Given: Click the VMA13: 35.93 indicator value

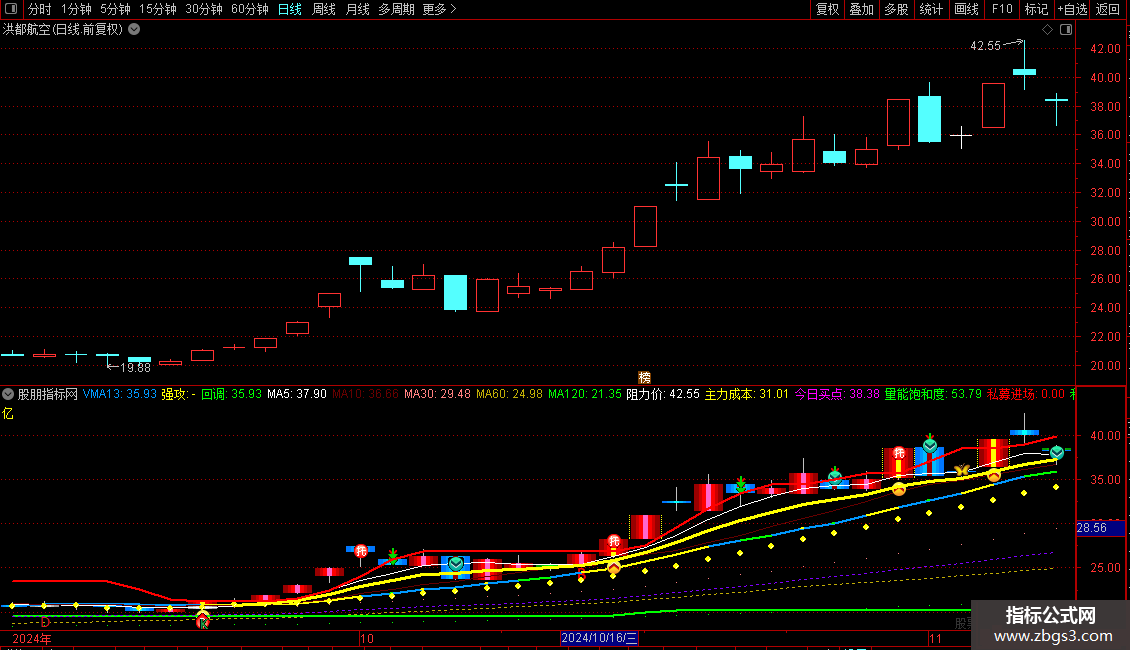Looking at the screenshot, I should pos(120,394).
